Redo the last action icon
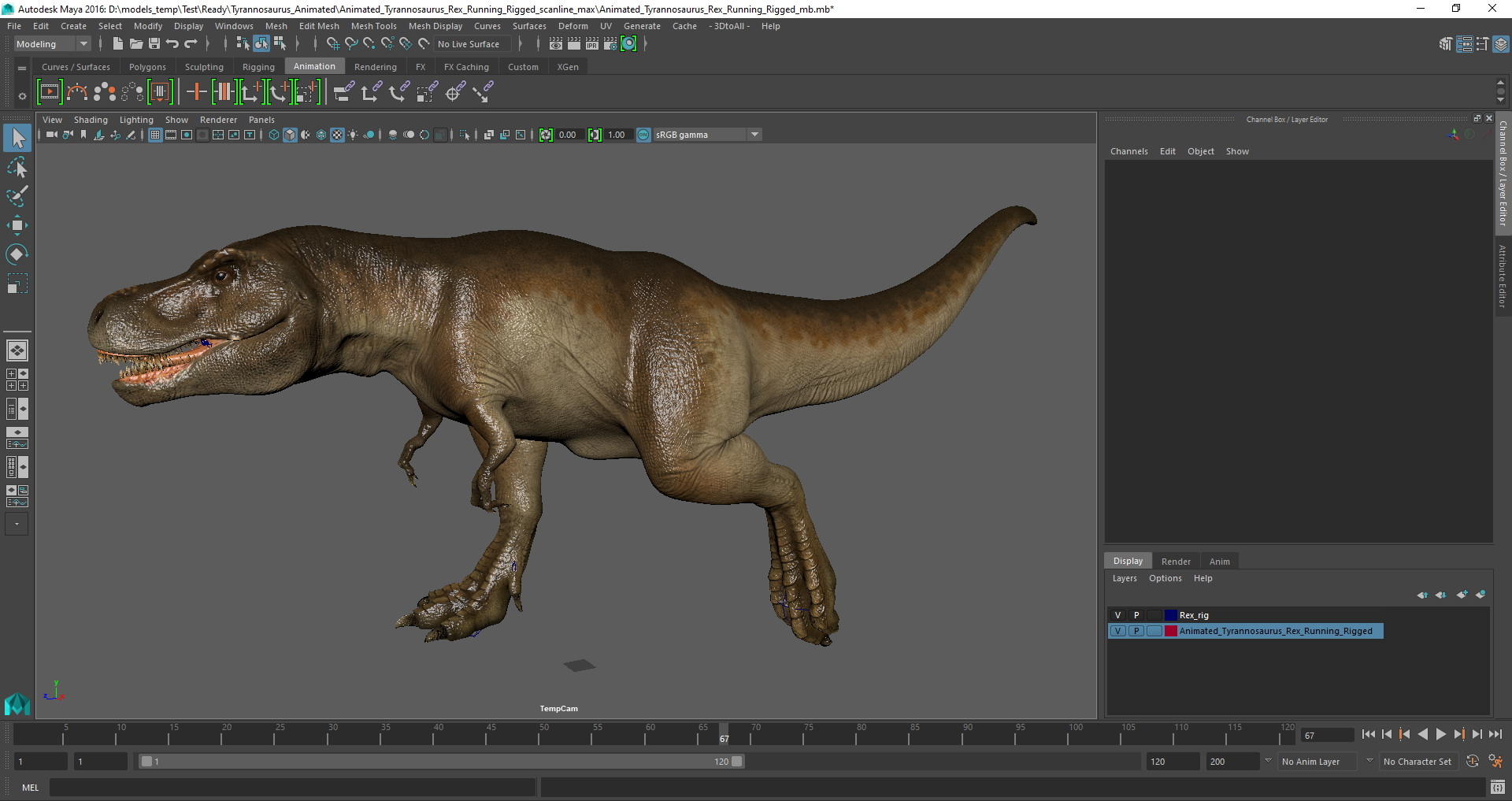1512x801 pixels. click(x=191, y=44)
